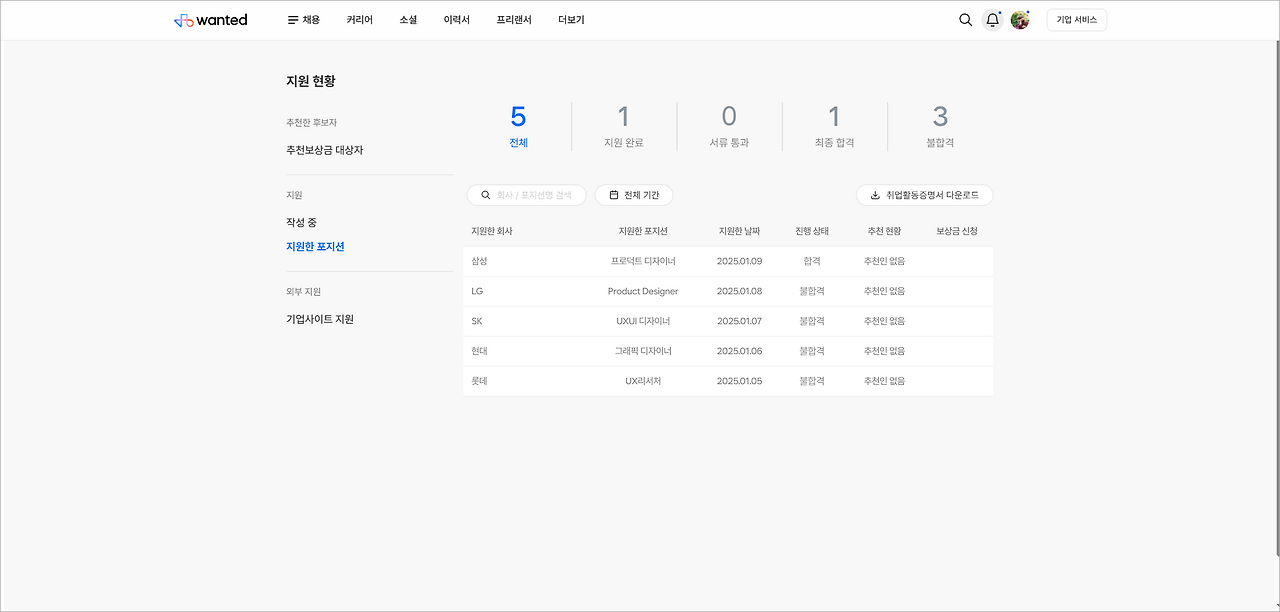Click the 지원한 날짜 column header
Viewport: 1280px width, 612px height.
tap(740, 231)
